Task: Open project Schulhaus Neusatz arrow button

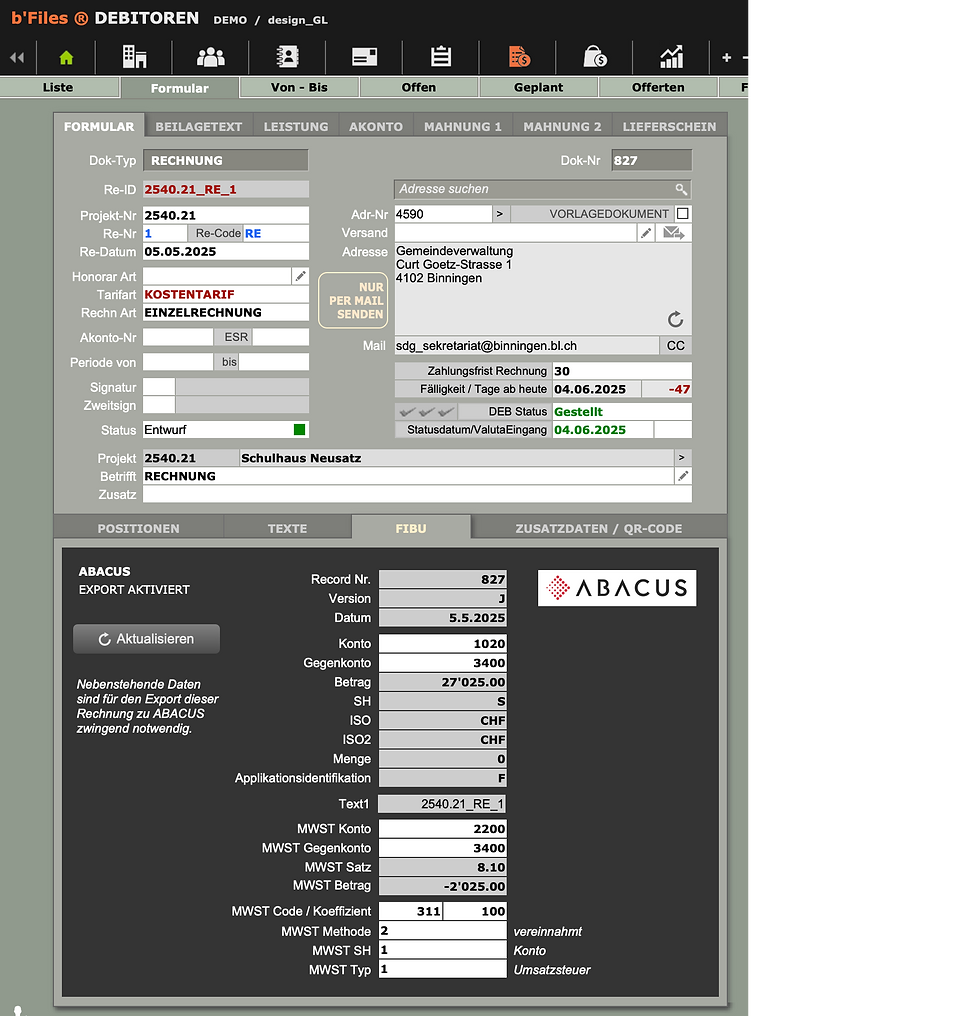Action: [682, 458]
